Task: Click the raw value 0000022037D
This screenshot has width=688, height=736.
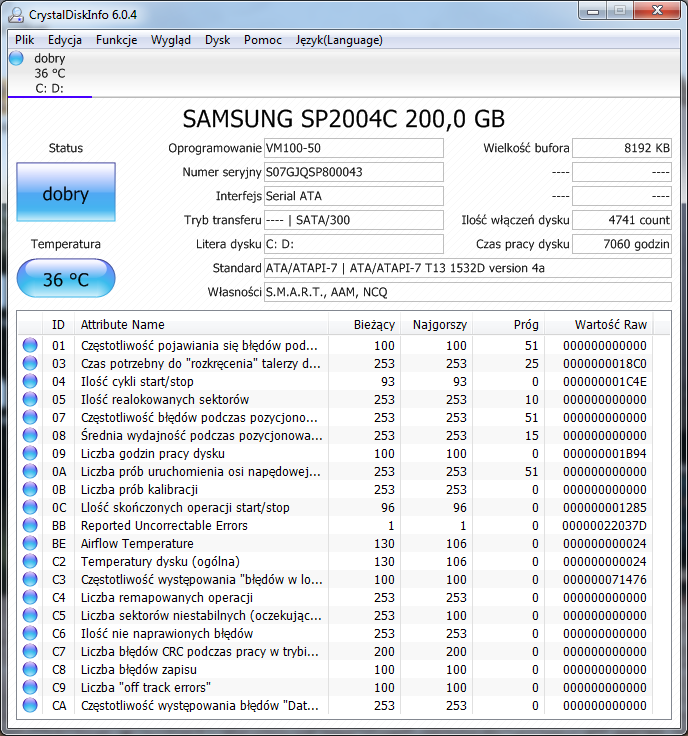Action: tap(604, 525)
